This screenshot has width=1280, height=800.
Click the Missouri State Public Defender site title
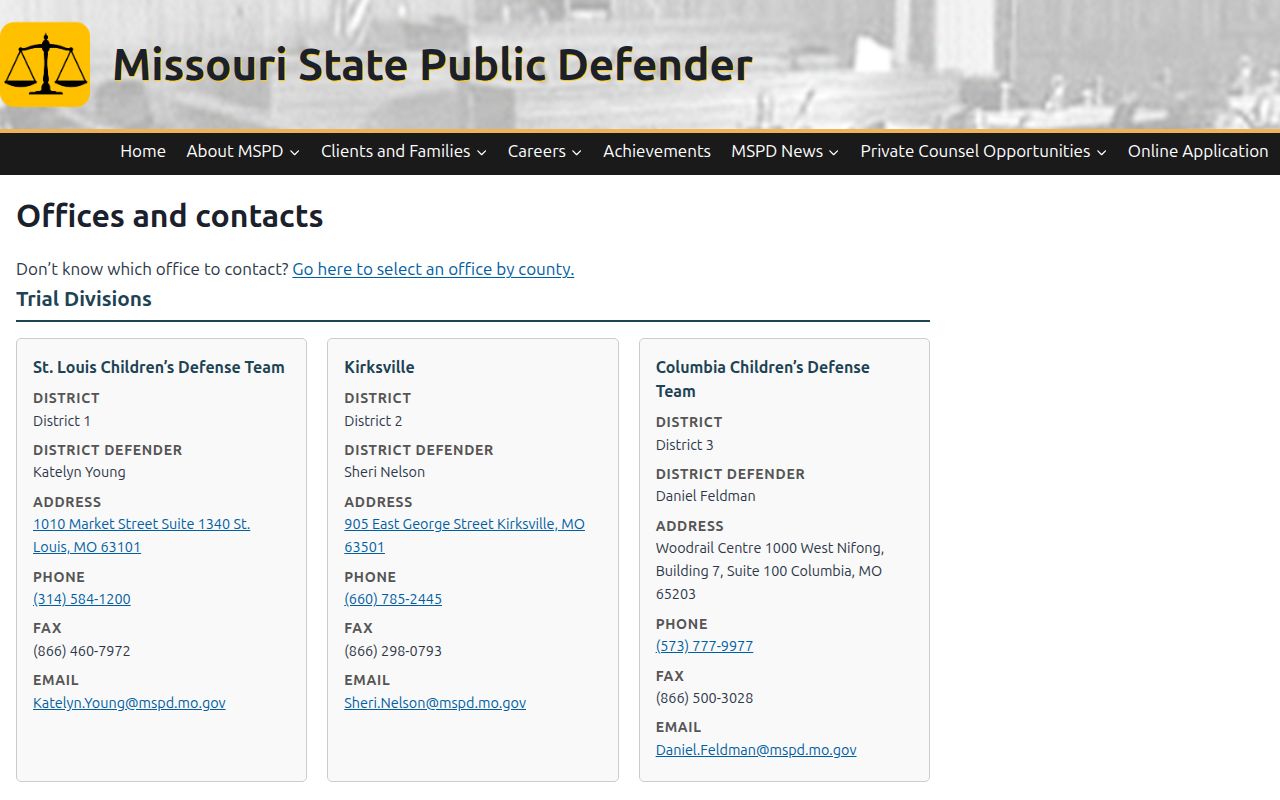[432, 65]
